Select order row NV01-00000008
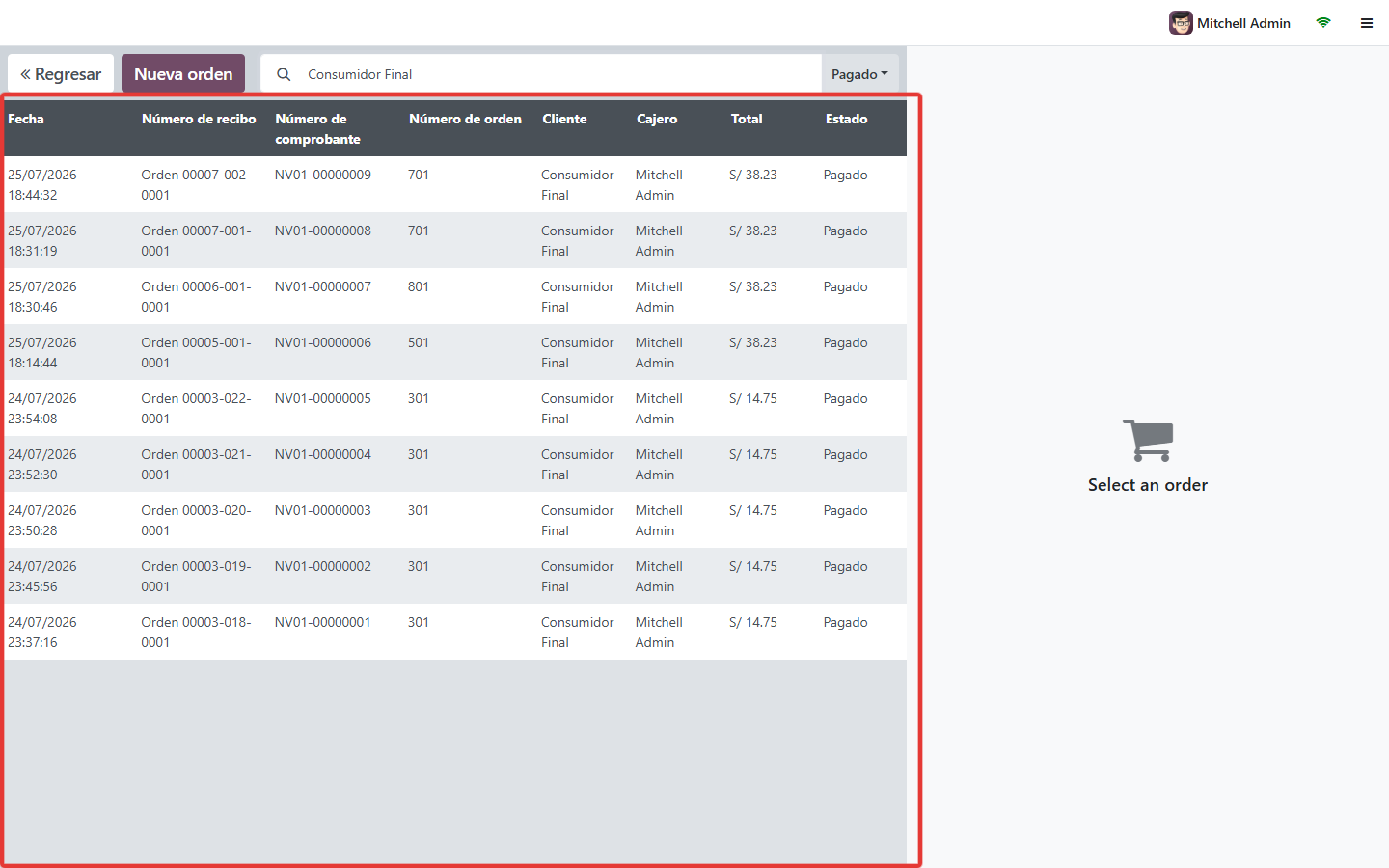 [x=455, y=240]
